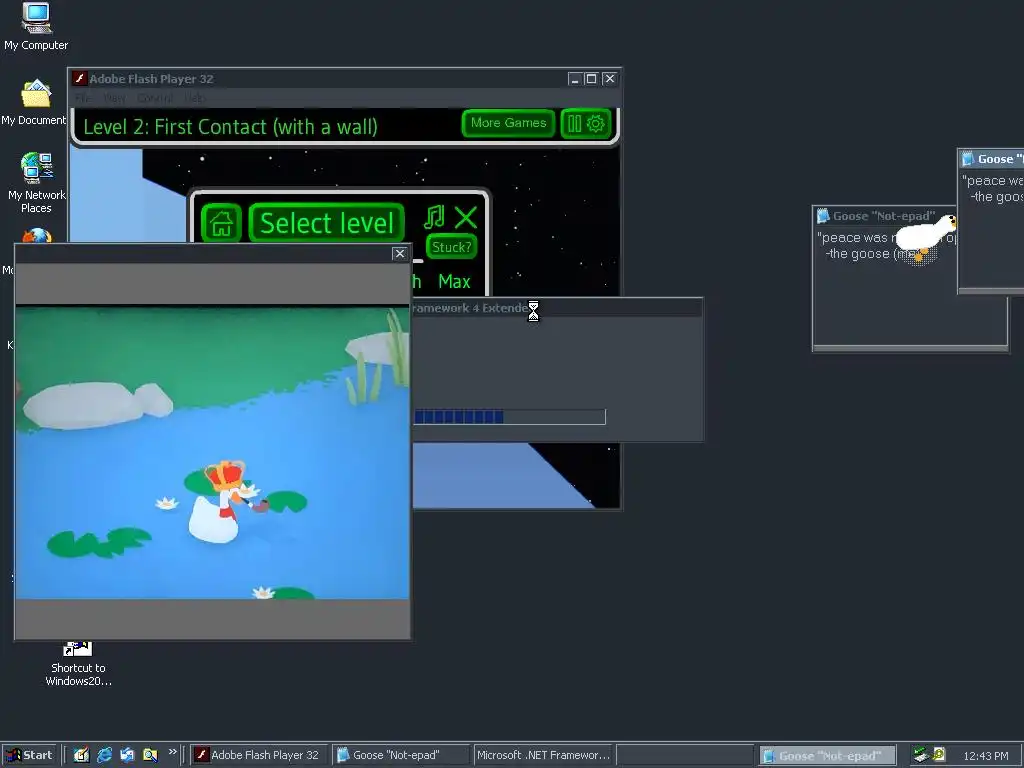Viewport: 1024px width, 768px height.
Task: Click the search magnifier quick launch icon
Action: [x=150, y=755]
